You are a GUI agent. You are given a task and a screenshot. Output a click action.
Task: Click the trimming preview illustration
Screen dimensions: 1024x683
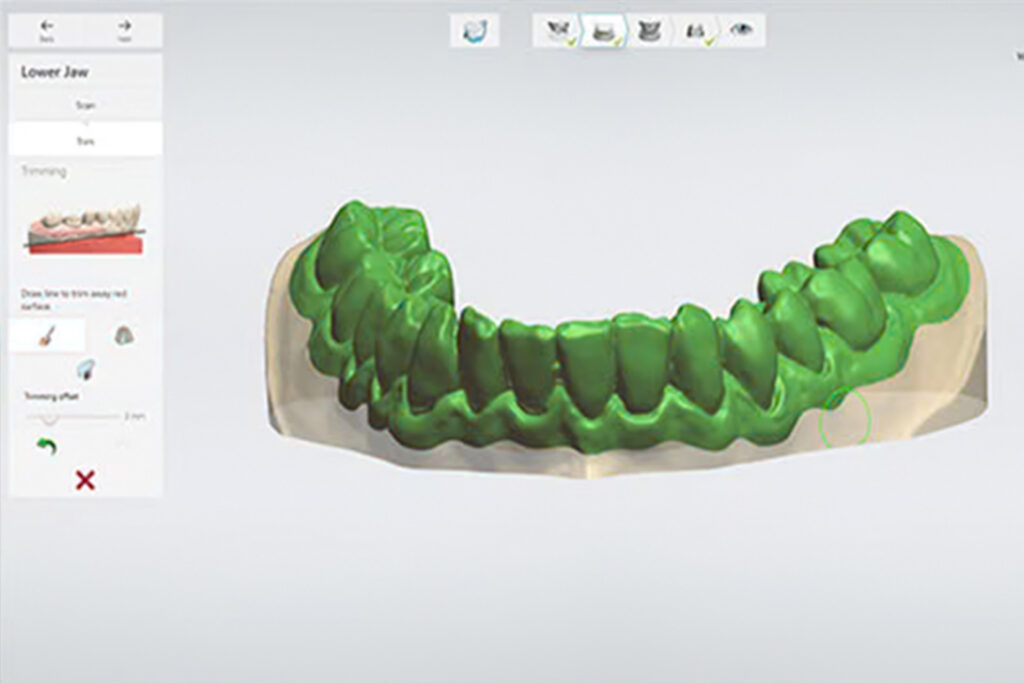(x=85, y=231)
